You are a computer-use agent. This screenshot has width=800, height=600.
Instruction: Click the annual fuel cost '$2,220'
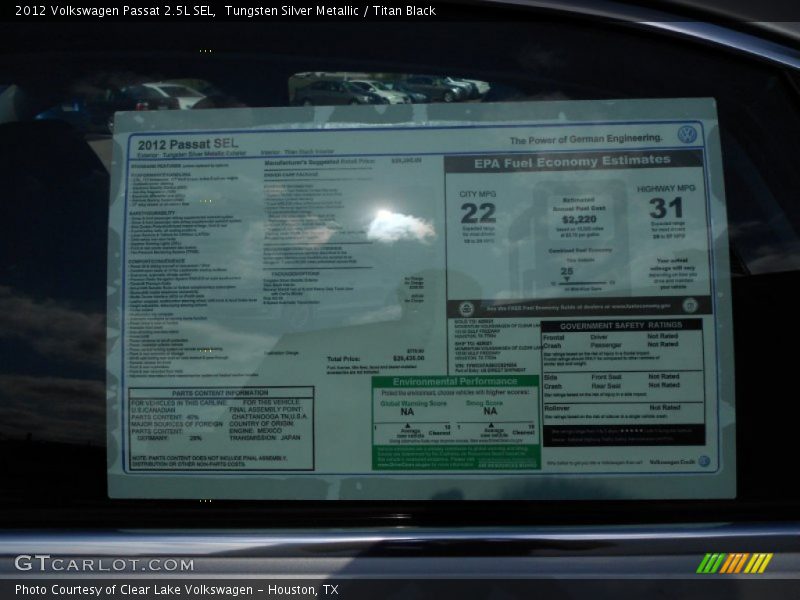click(579, 219)
